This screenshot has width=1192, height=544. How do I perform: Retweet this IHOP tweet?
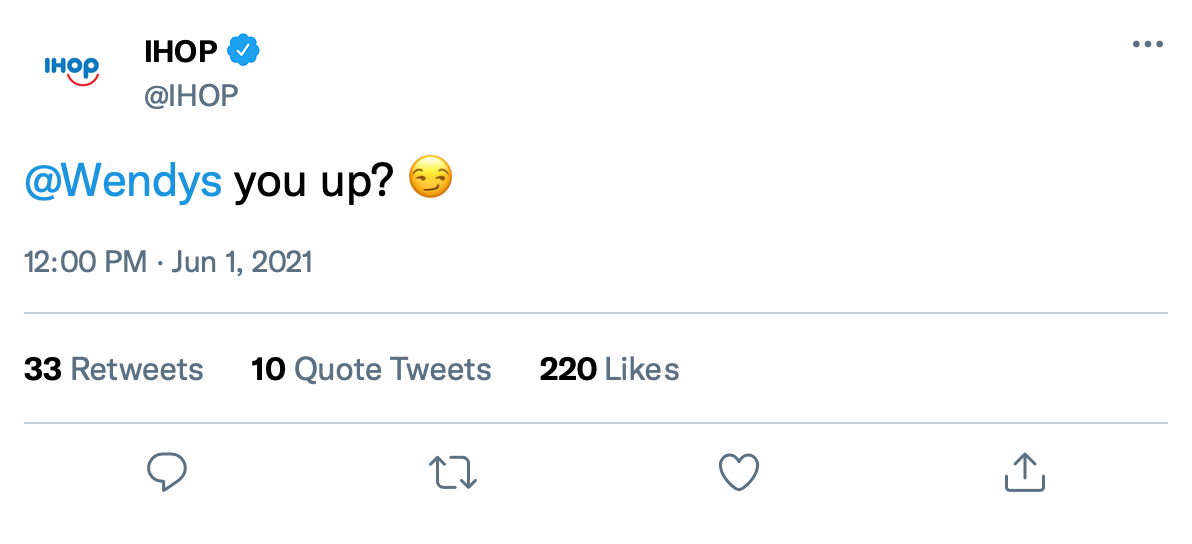coord(453,472)
